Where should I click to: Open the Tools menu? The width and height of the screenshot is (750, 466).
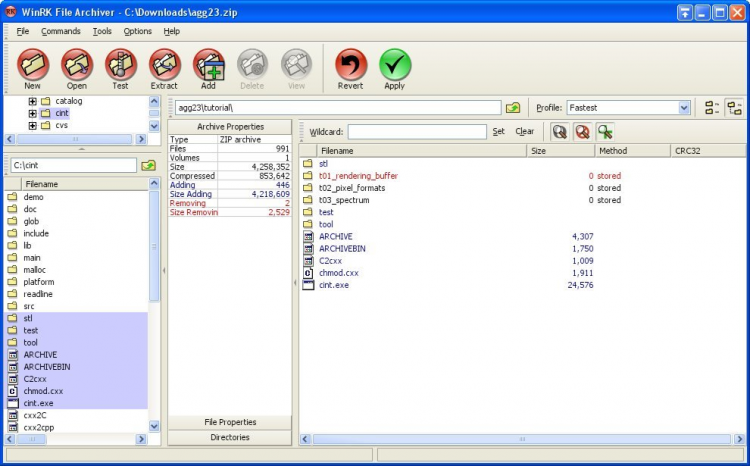click(x=102, y=31)
